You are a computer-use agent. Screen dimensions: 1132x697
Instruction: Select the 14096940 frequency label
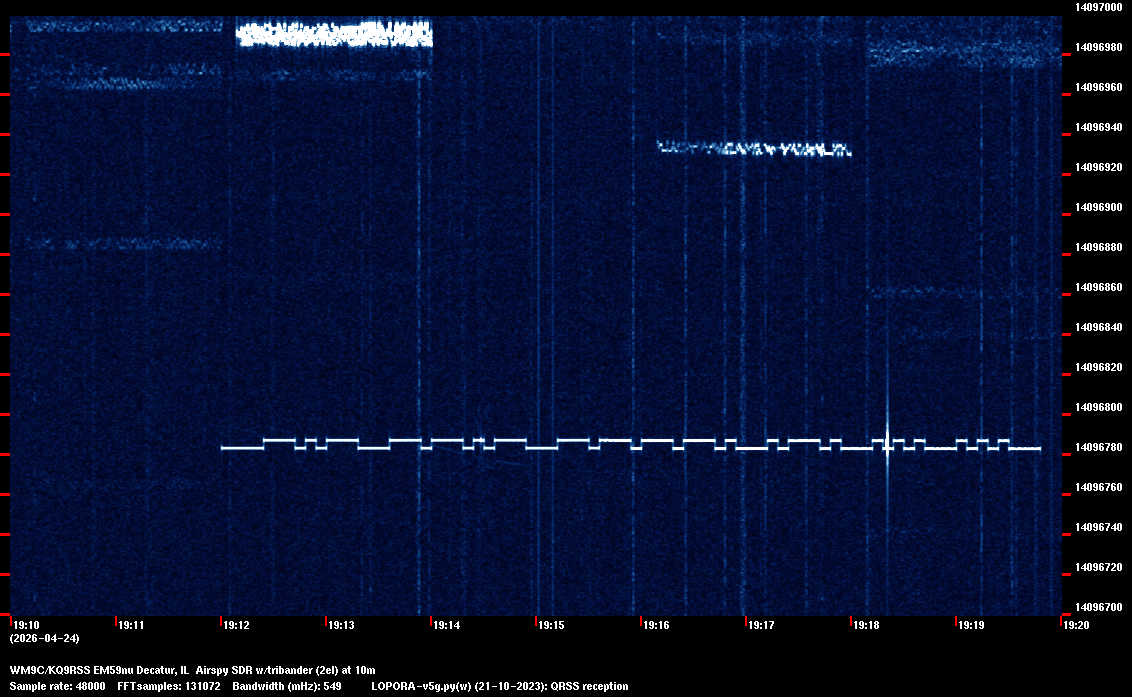(1098, 127)
